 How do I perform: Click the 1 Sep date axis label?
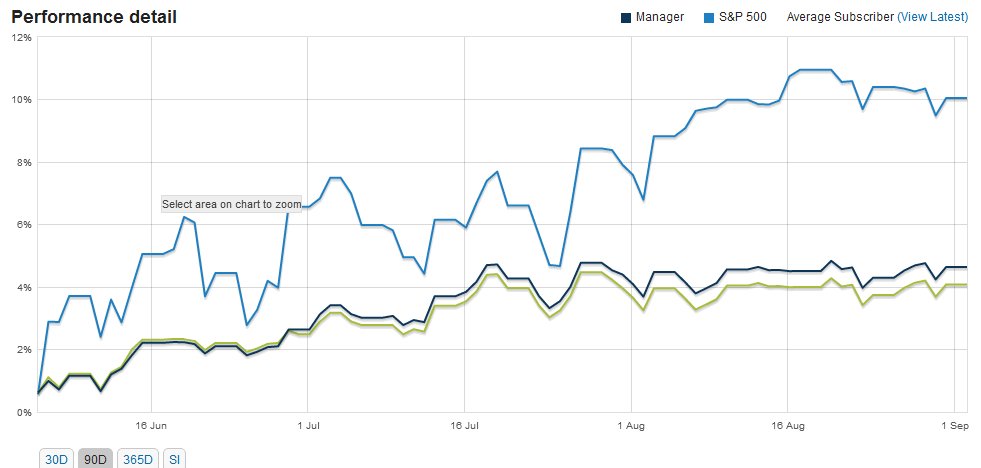point(955,424)
